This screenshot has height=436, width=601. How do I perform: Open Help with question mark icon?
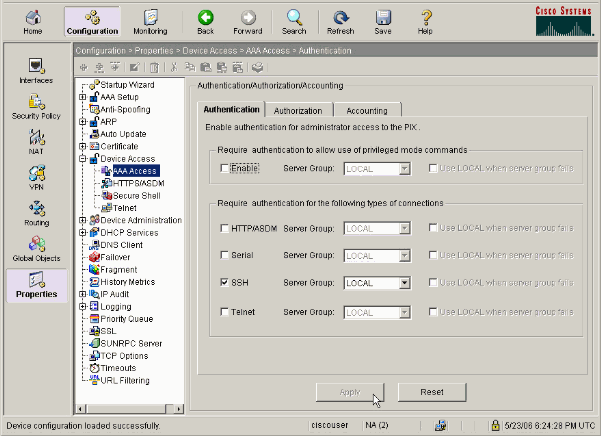(x=425, y=22)
